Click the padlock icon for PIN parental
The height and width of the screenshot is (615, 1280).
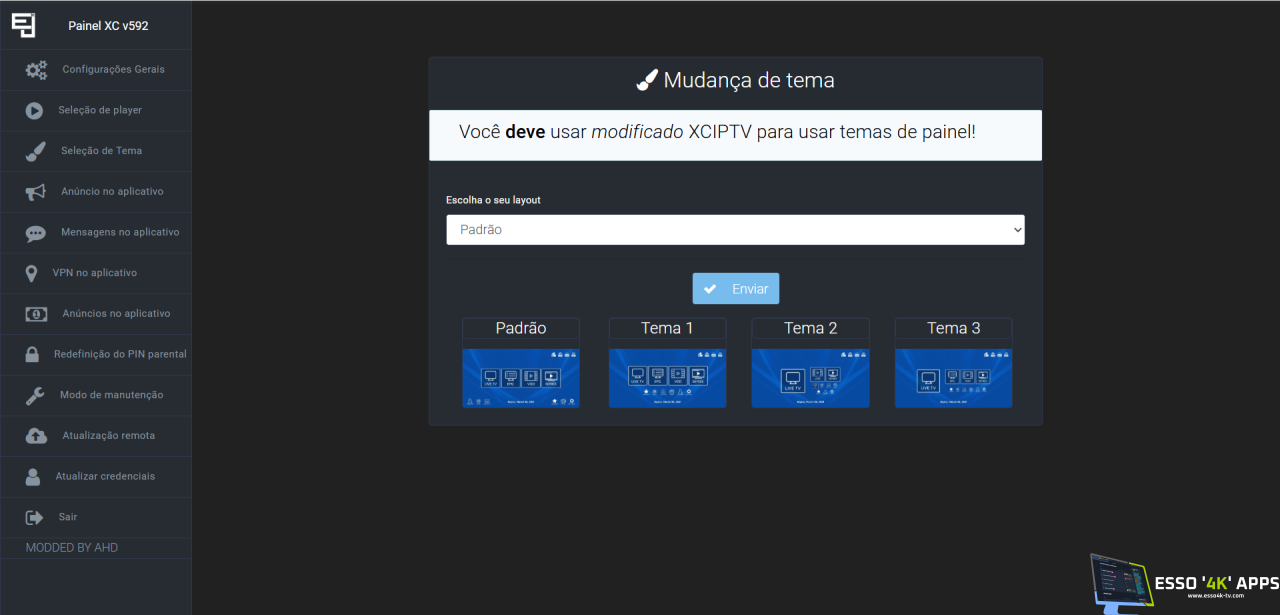tap(33, 355)
